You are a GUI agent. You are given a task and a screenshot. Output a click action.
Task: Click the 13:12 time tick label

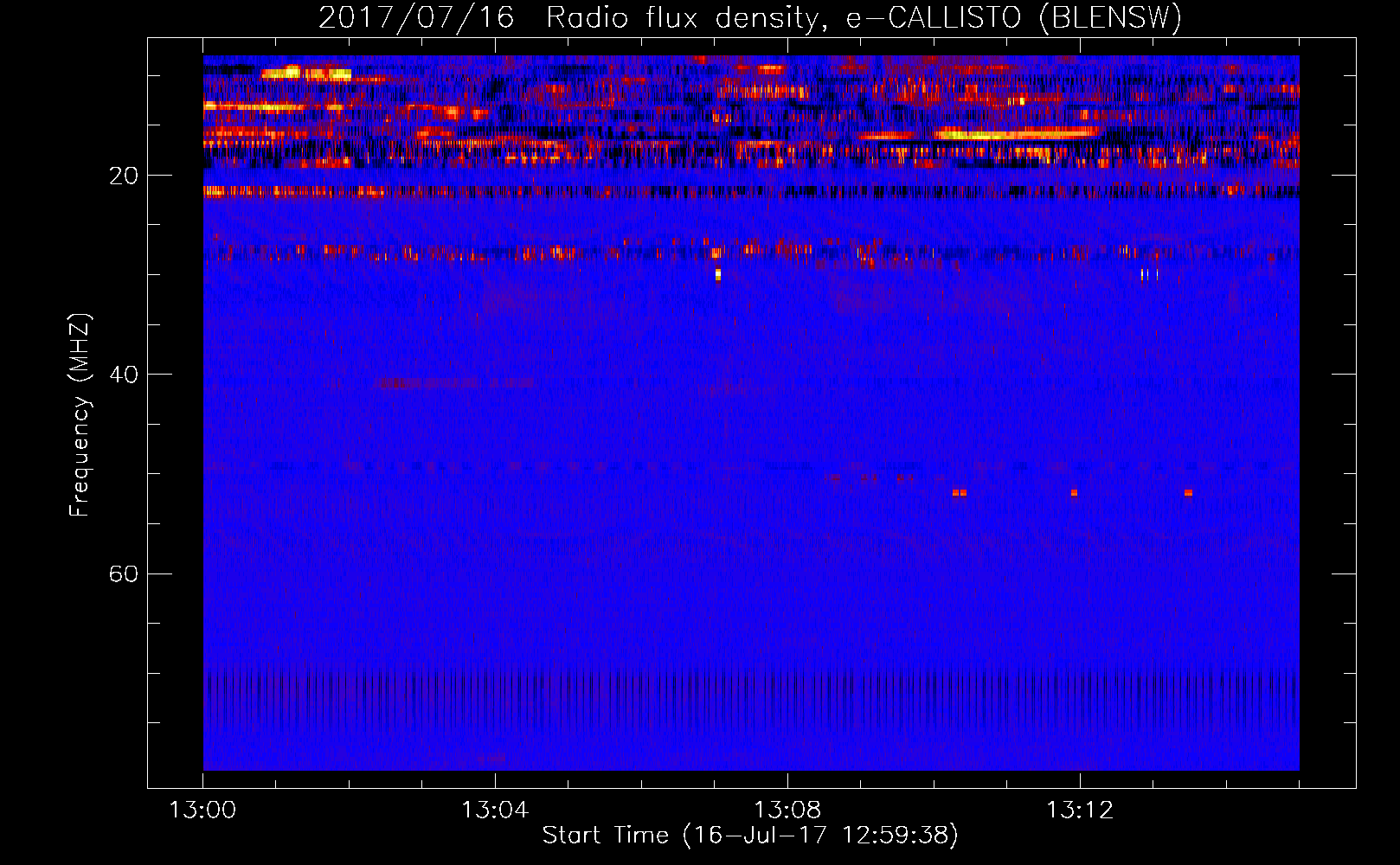pos(1080,811)
